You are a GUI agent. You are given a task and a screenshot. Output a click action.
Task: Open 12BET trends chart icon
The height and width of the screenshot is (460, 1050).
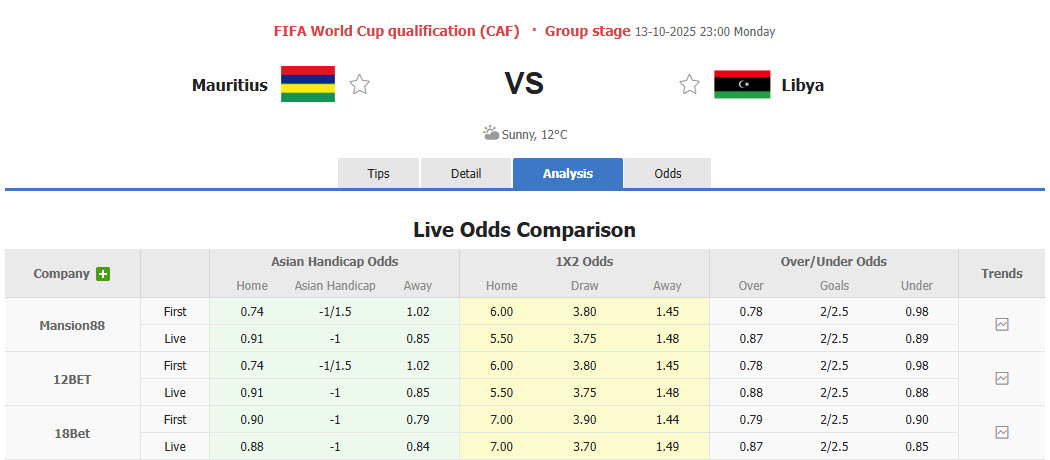pos(1002,379)
